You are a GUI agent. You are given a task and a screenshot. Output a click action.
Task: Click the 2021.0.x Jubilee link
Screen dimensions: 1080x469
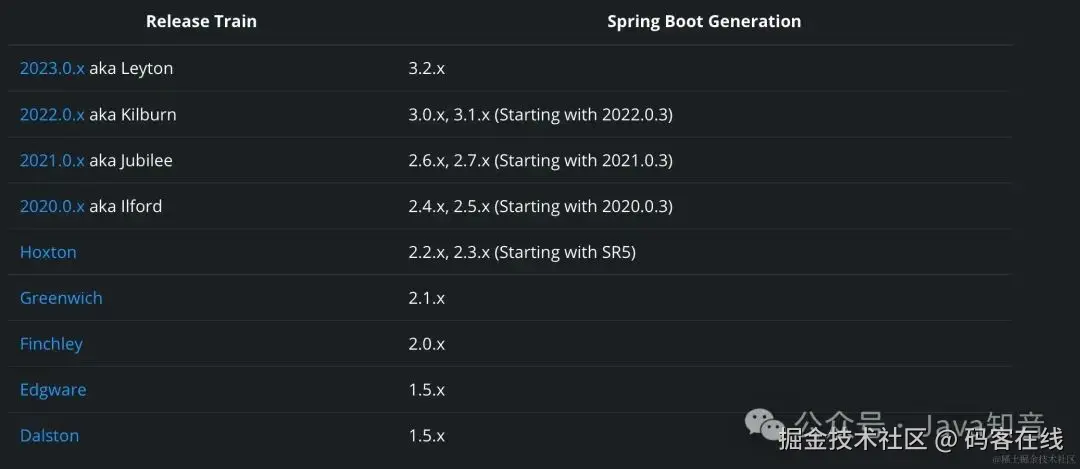[52, 161]
